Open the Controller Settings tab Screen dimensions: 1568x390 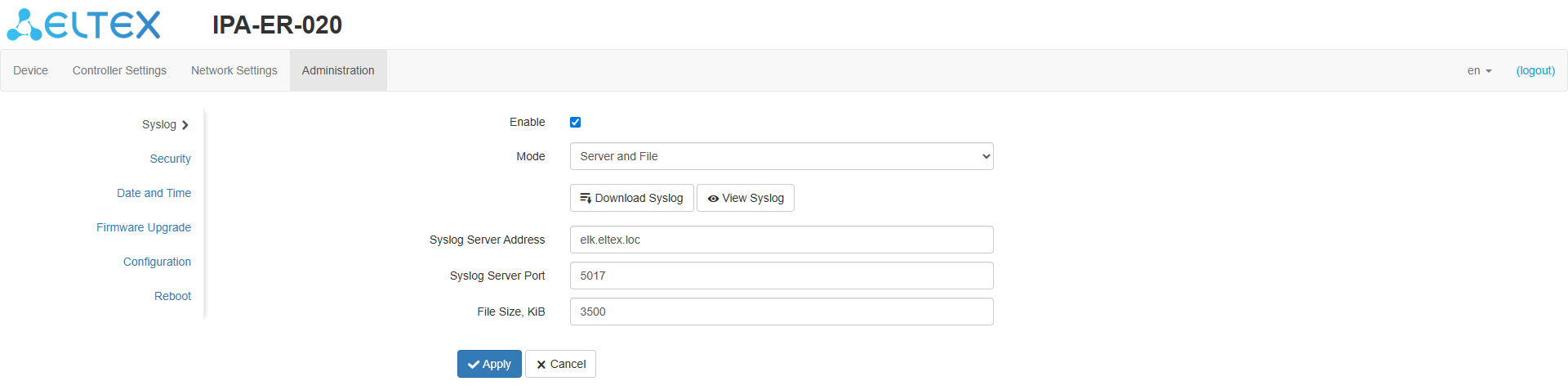119,70
